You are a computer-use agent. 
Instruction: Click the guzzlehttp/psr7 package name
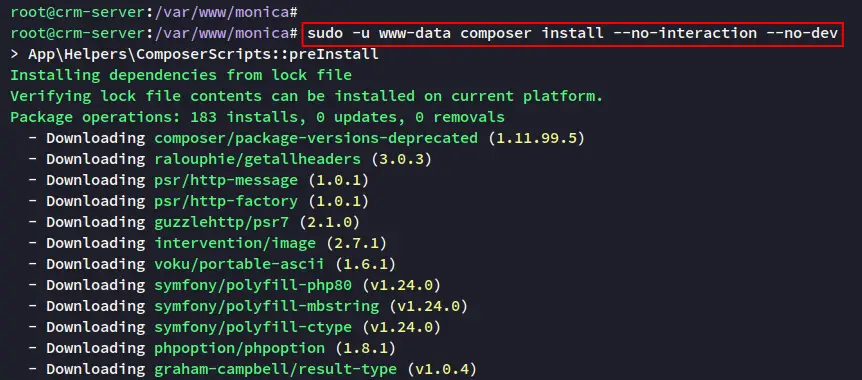pos(226,222)
